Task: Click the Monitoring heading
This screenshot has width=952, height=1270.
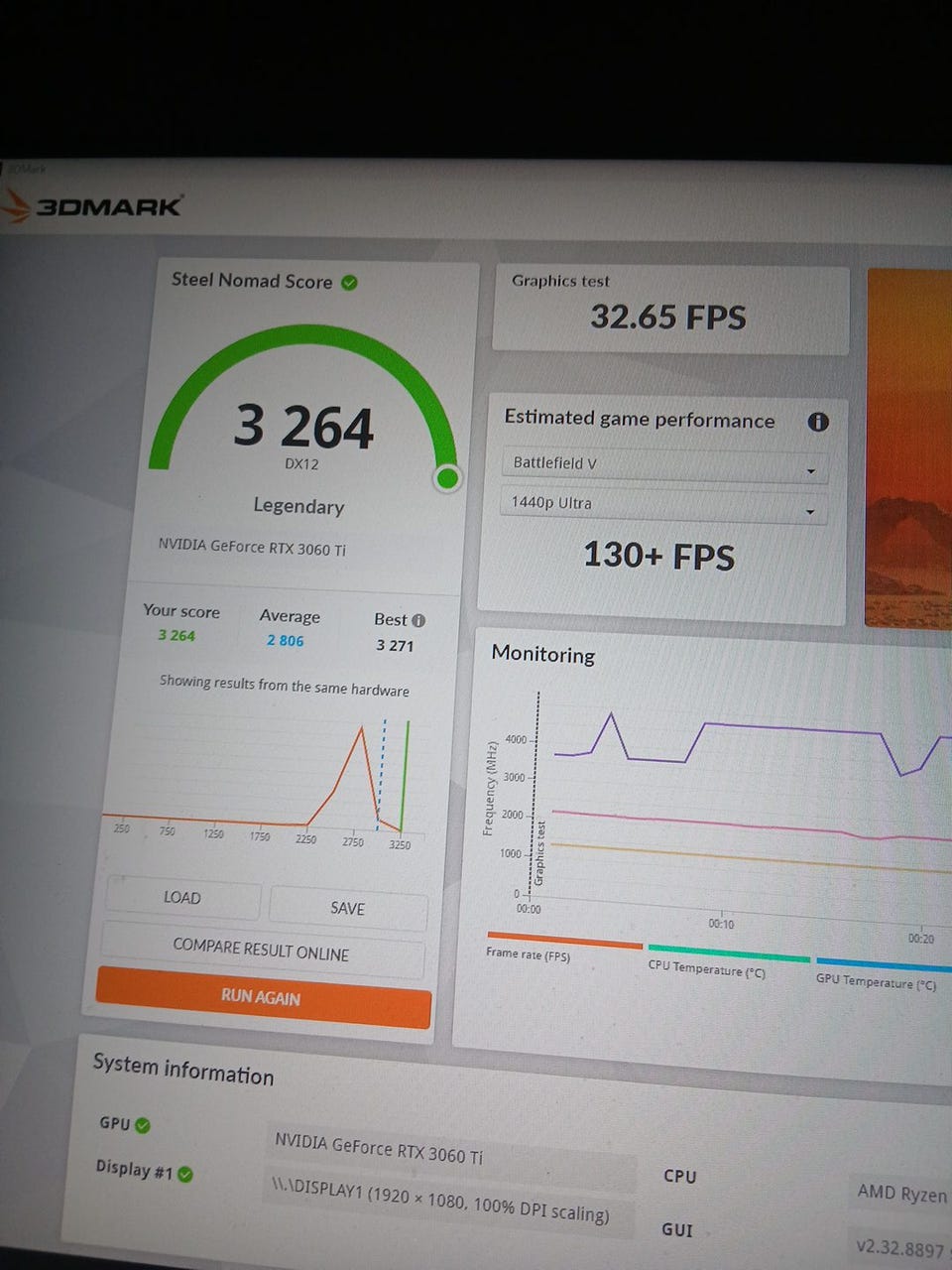Action: [x=543, y=655]
